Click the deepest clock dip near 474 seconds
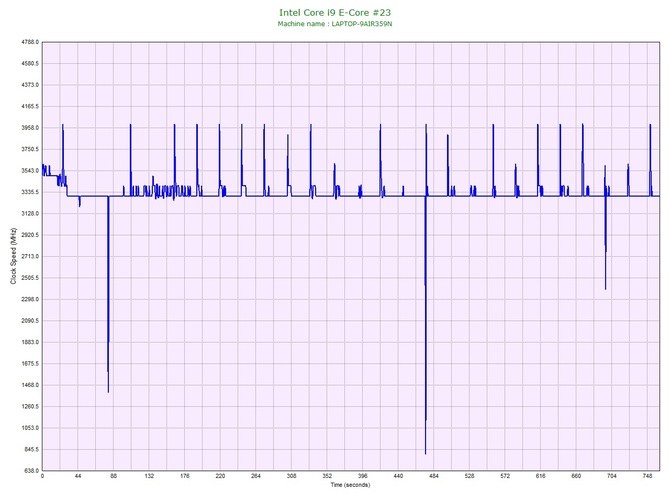This screenshot has width=670, height=502. coord(426,453)
